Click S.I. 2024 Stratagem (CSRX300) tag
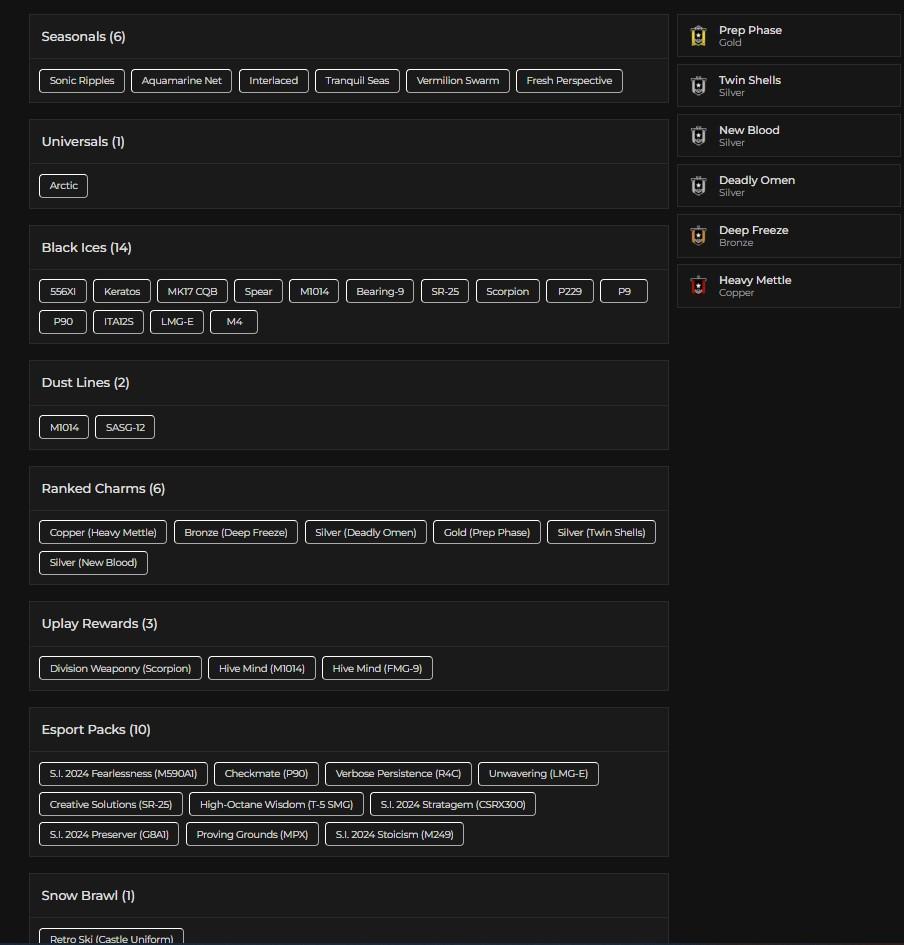 pyautogui.click(x=452, y=805)
